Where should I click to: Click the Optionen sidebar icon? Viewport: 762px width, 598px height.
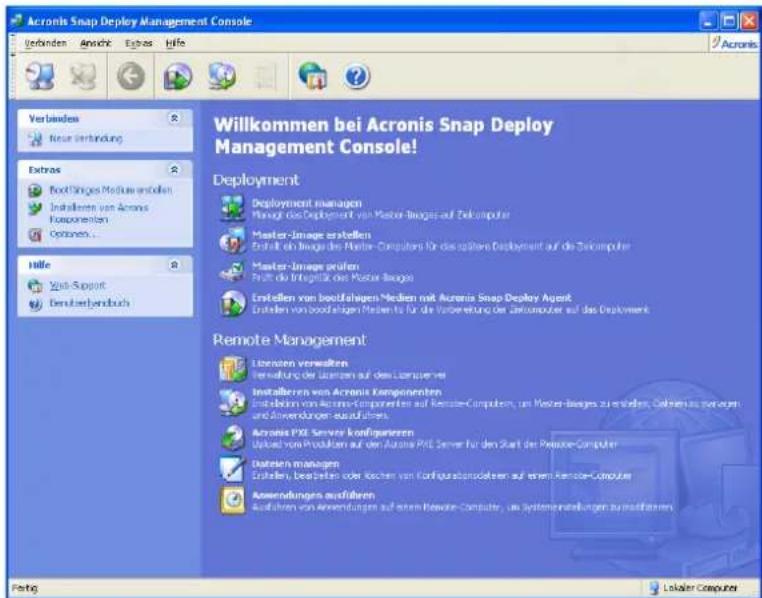coord(35,235)
